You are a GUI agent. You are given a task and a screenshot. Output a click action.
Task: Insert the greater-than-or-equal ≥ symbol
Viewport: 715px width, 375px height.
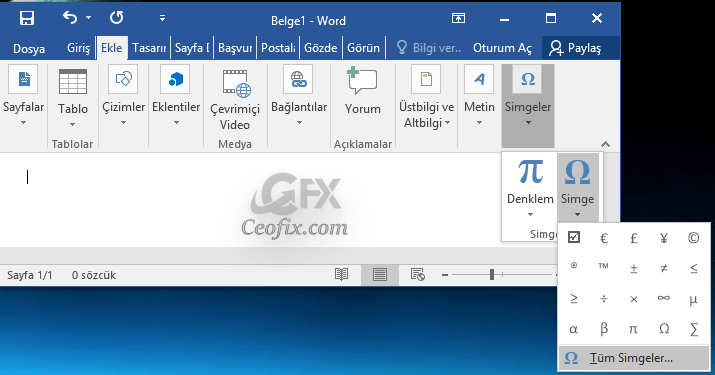point(574,298)
